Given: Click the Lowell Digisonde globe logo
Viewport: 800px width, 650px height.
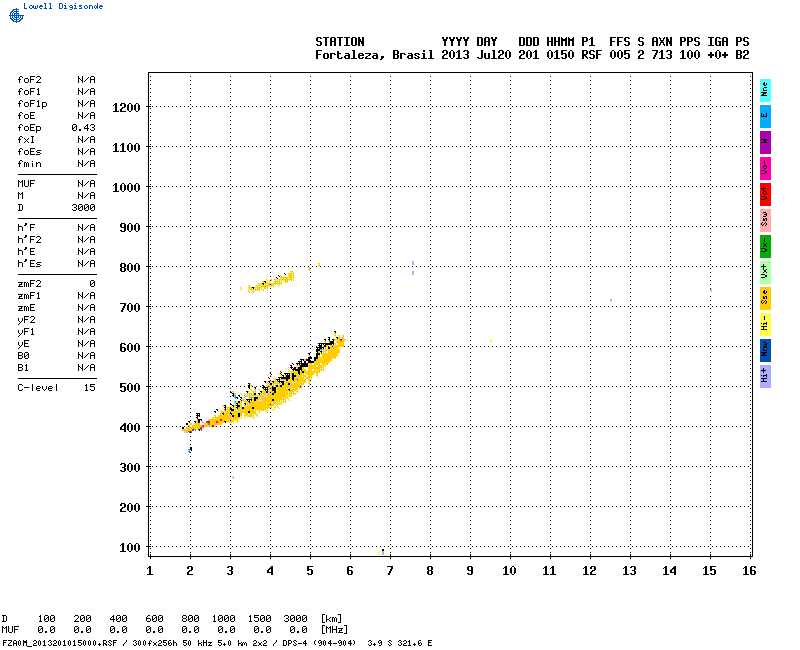Looking at the screenshot, I should coord(16,15).
